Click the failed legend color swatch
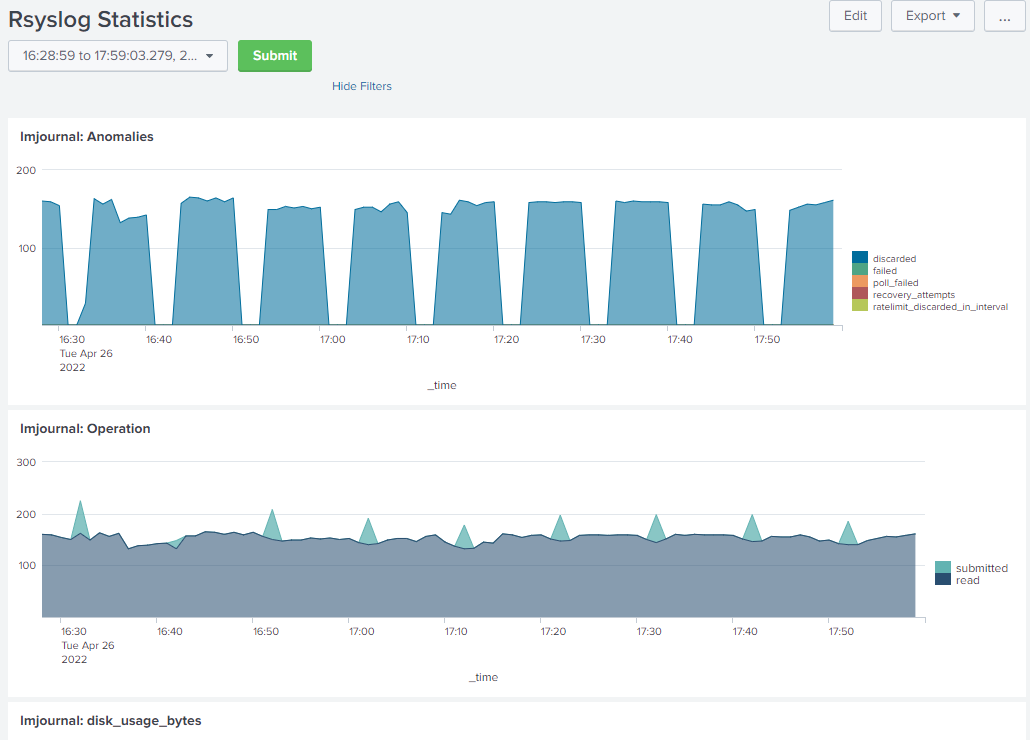The width and height of the screenshot is (1030, 740). click(x=860, y=269)
